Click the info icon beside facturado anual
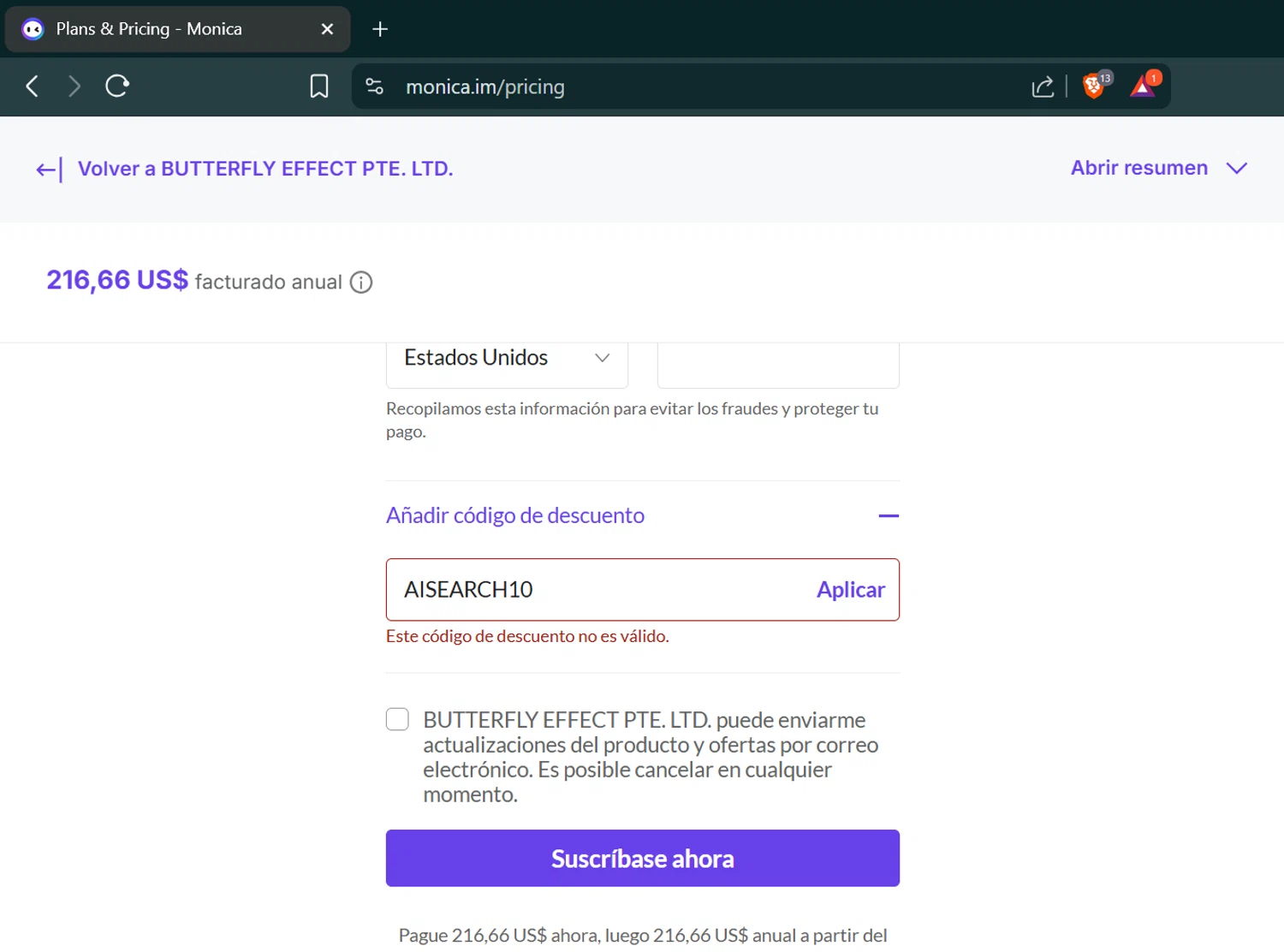Viewport: 1284px width, 952px height. point(361,283)
